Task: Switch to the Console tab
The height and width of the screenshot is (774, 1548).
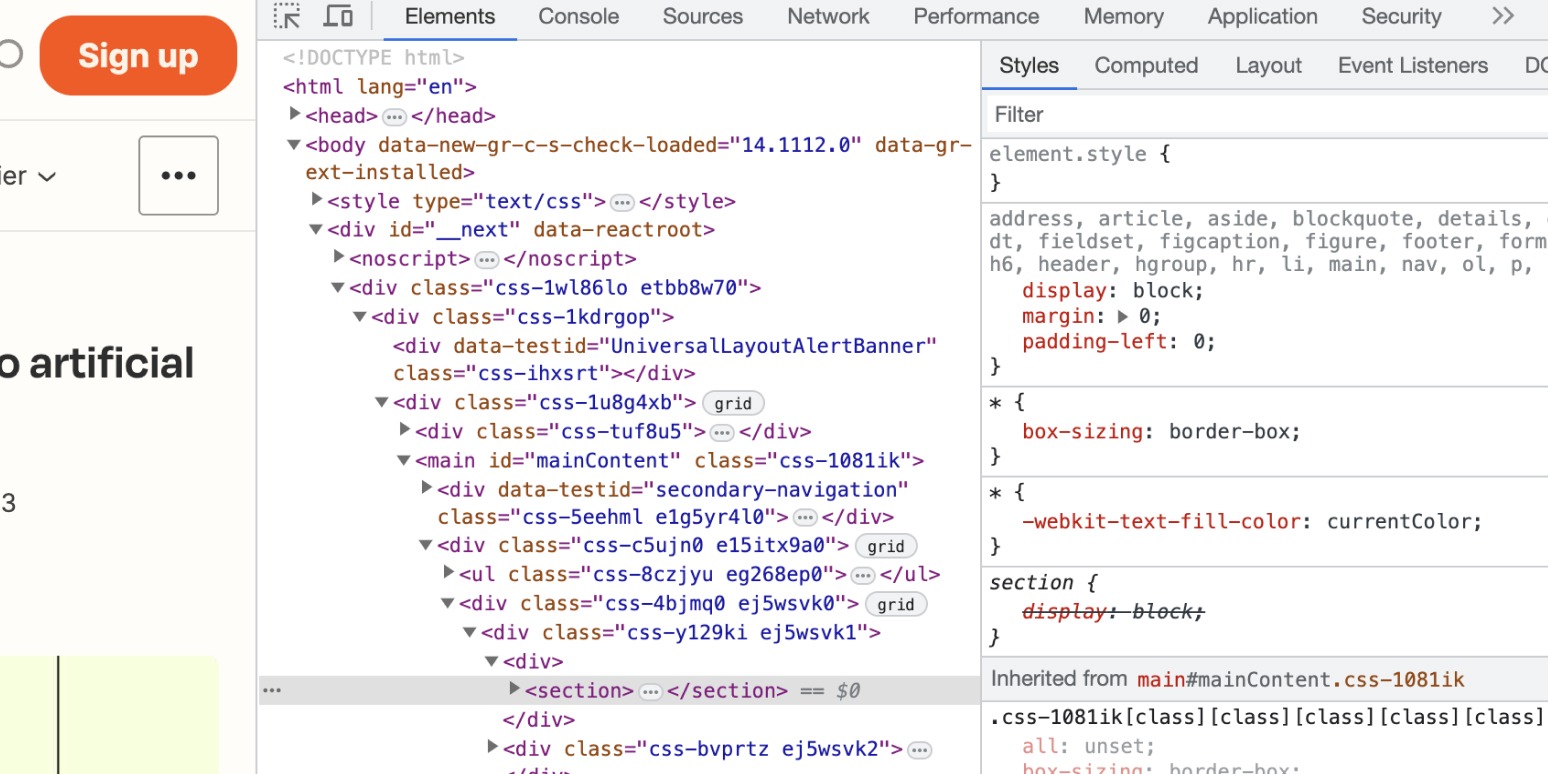Action: pyautogui.click(x=578, y=16)
